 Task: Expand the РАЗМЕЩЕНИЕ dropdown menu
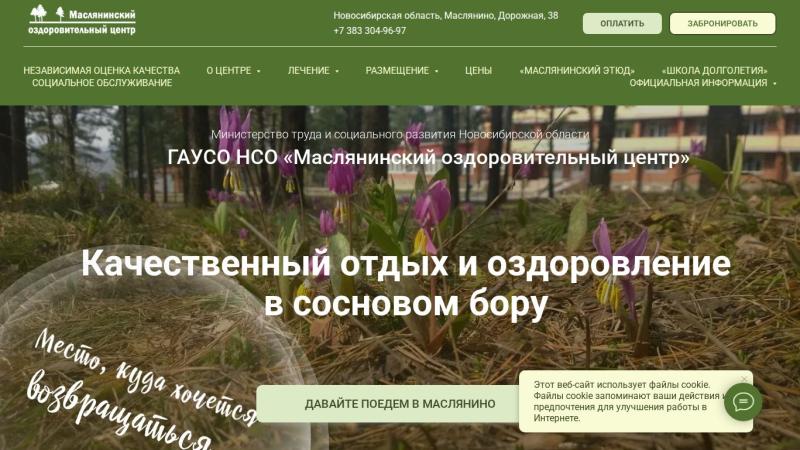click(402, 70)
